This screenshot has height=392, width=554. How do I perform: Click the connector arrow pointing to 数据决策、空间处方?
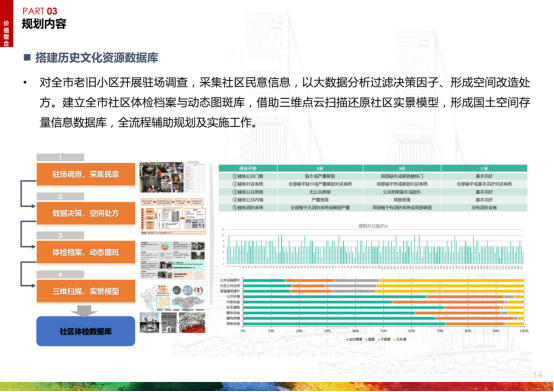pos(28,193)
